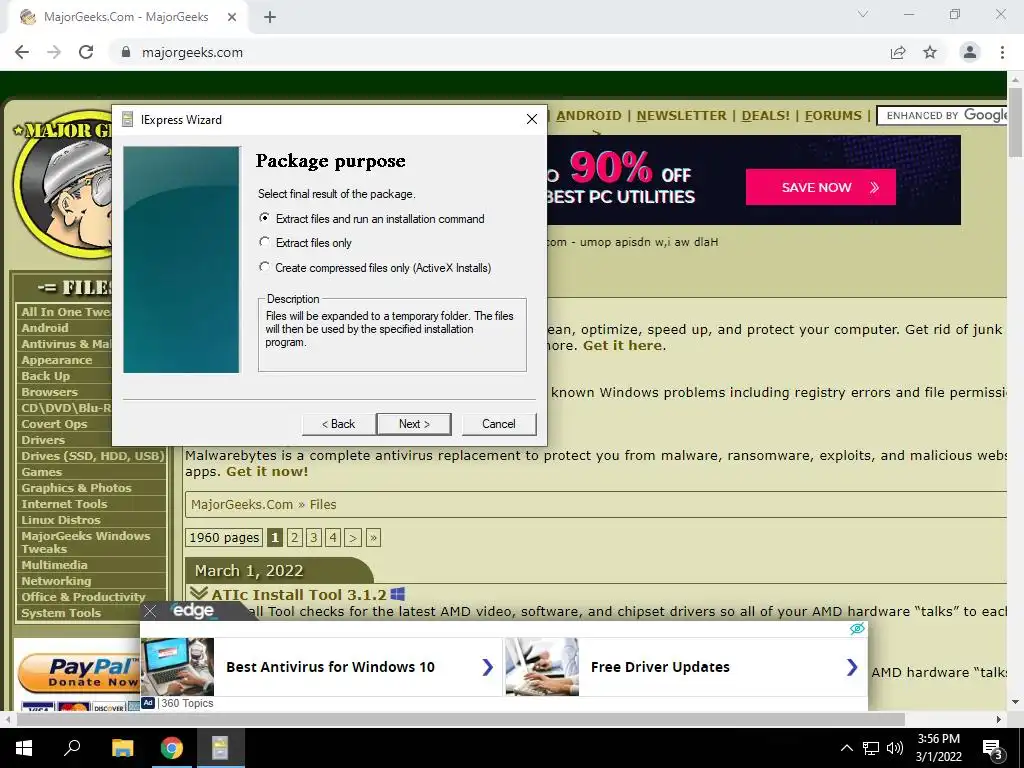
Task: Click the majorgeeks.com address bar
Action: pos(496,52)
